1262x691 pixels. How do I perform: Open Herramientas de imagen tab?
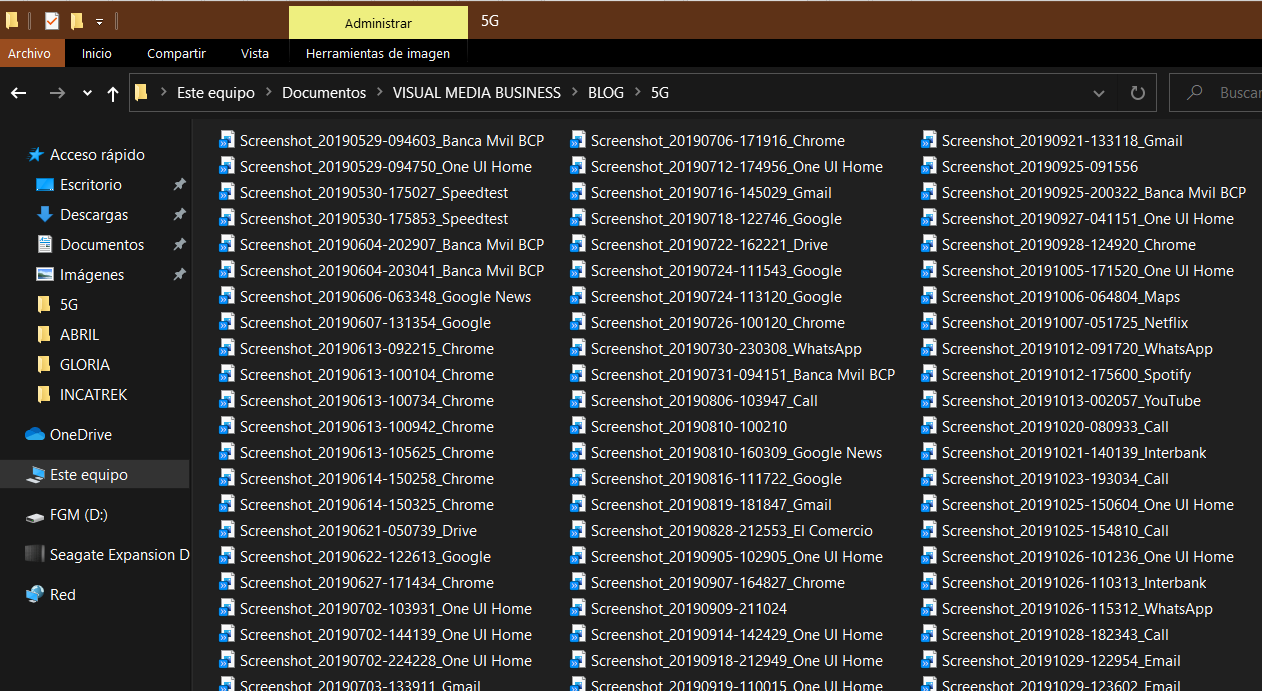tap(377, 54)
